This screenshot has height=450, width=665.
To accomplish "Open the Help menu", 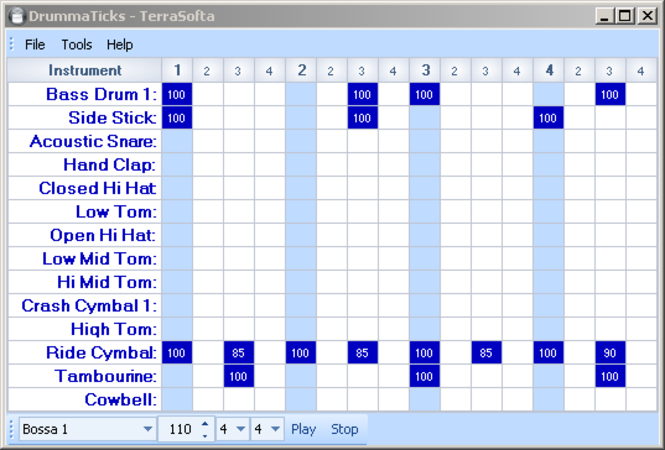I will [120, 45].
